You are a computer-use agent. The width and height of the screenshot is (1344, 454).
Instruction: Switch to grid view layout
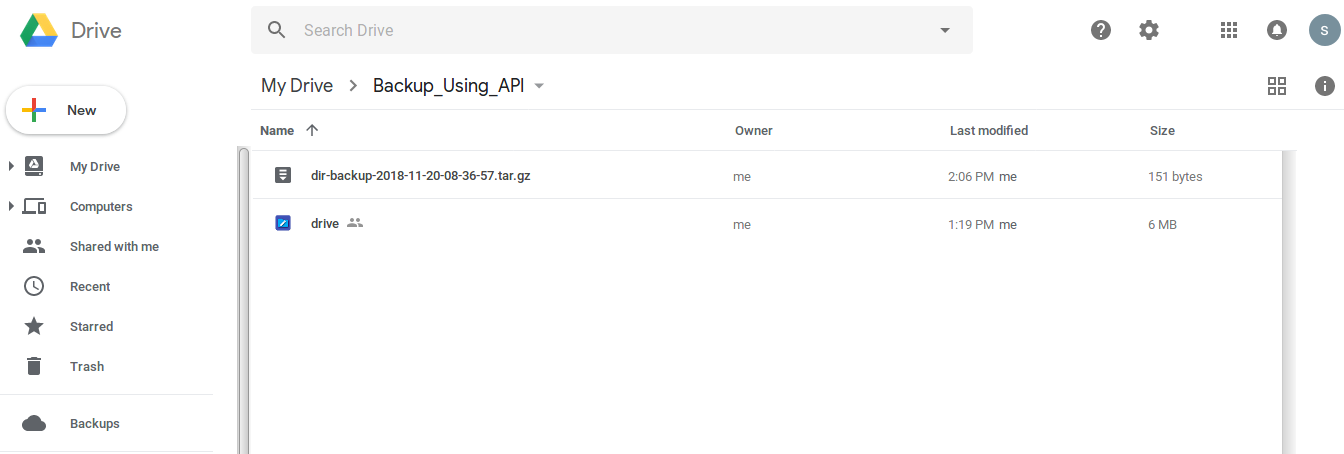coord(1277,86)
